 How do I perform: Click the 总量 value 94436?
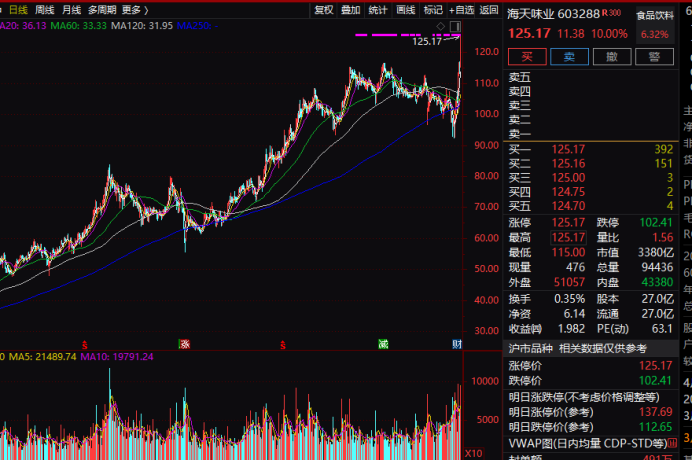[657, 267]
